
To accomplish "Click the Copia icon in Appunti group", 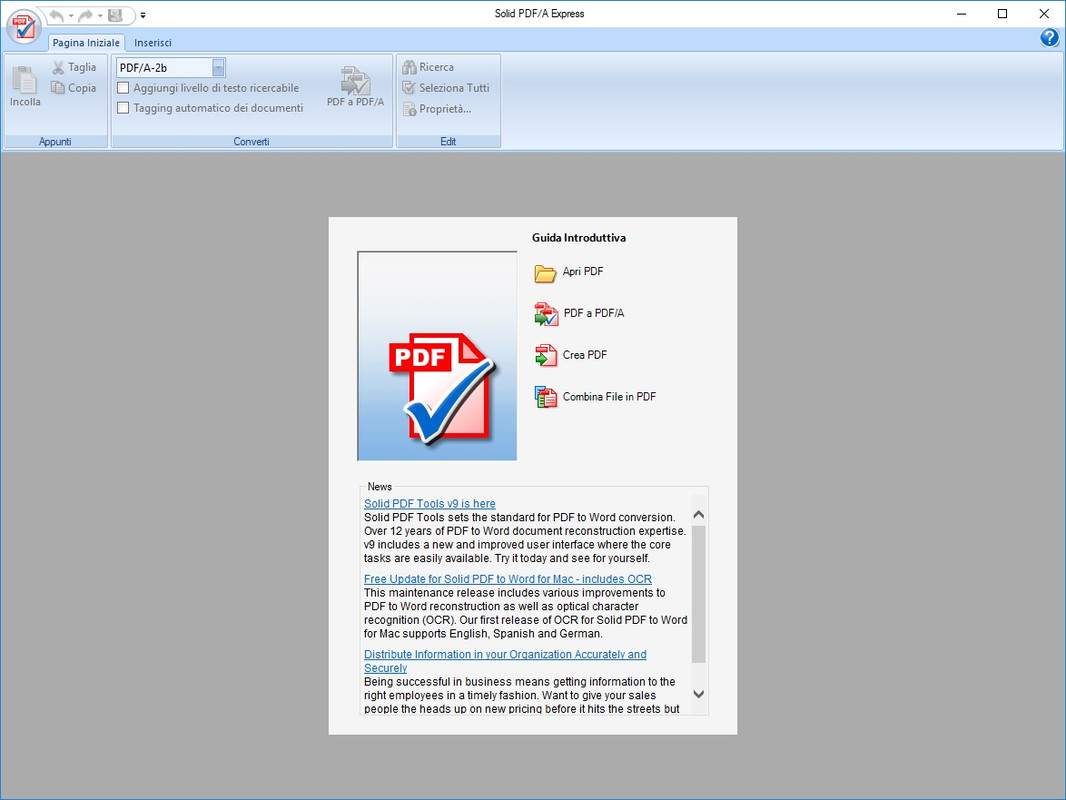I will 58,88.
